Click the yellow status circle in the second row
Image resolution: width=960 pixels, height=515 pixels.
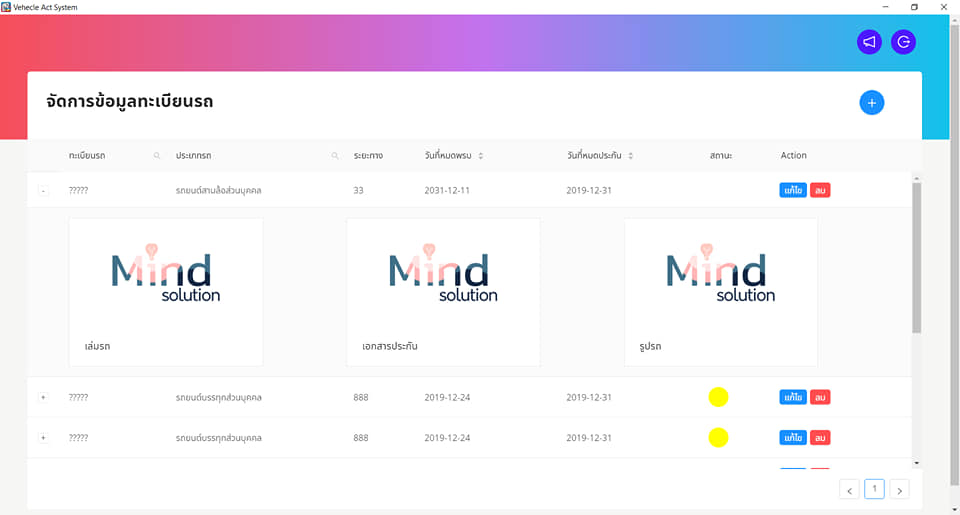(718, 397)
